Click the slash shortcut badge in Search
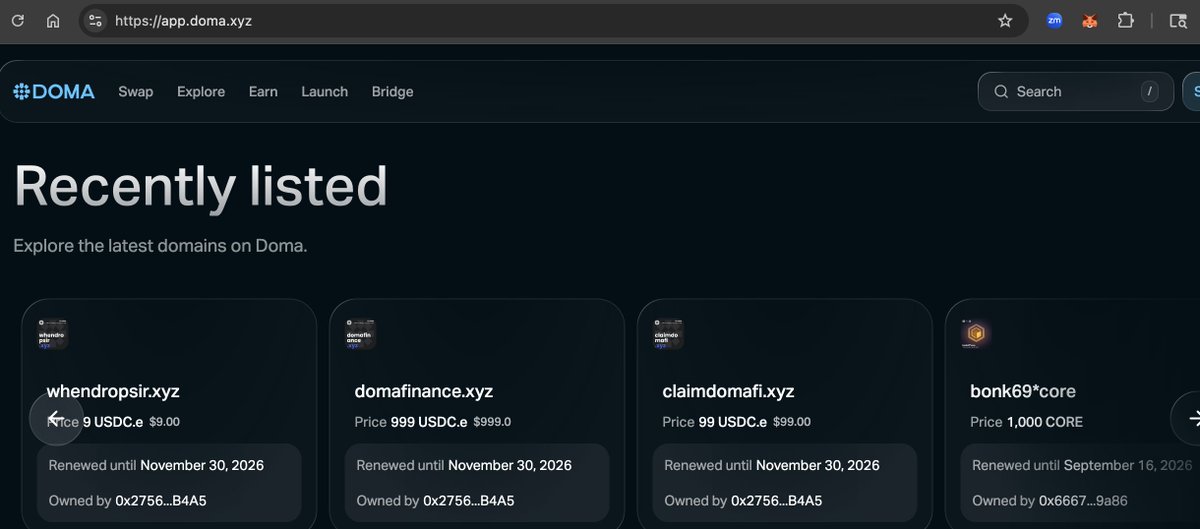This screenshot has height=529, width=1200. 1150,91
